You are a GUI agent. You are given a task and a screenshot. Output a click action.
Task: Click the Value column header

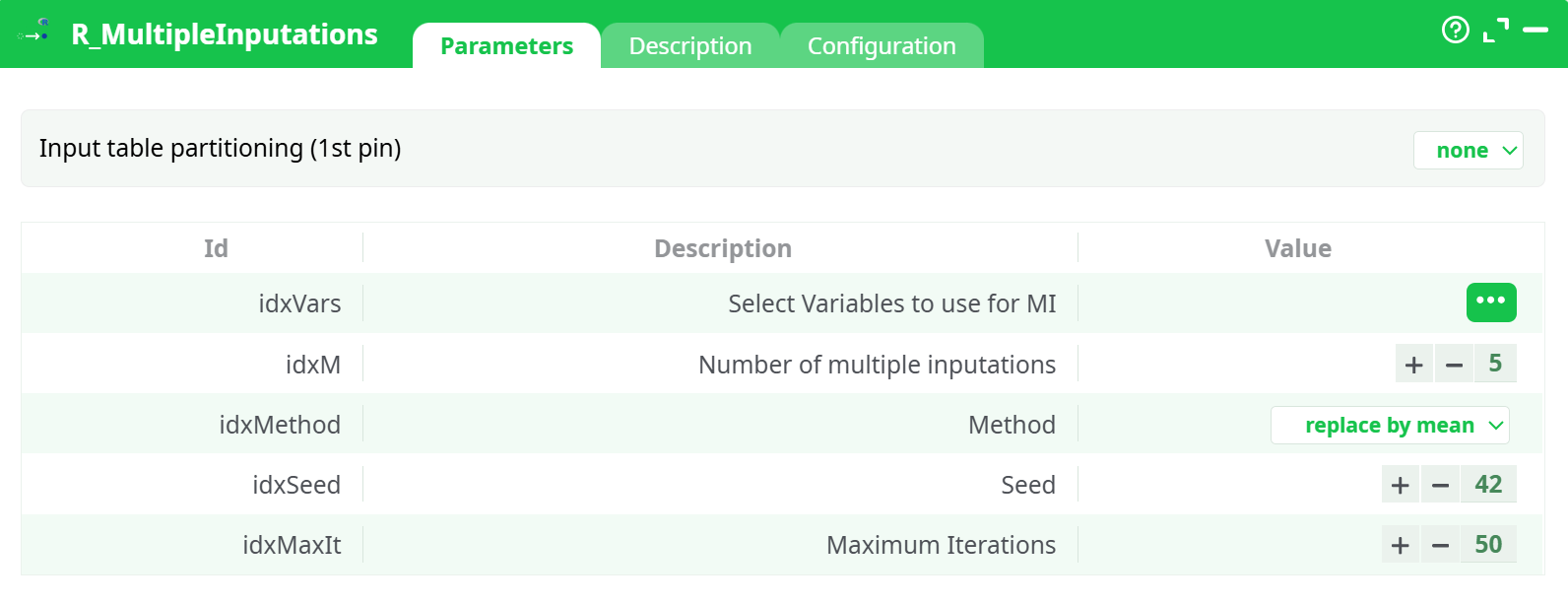[x=1297, y=248]
